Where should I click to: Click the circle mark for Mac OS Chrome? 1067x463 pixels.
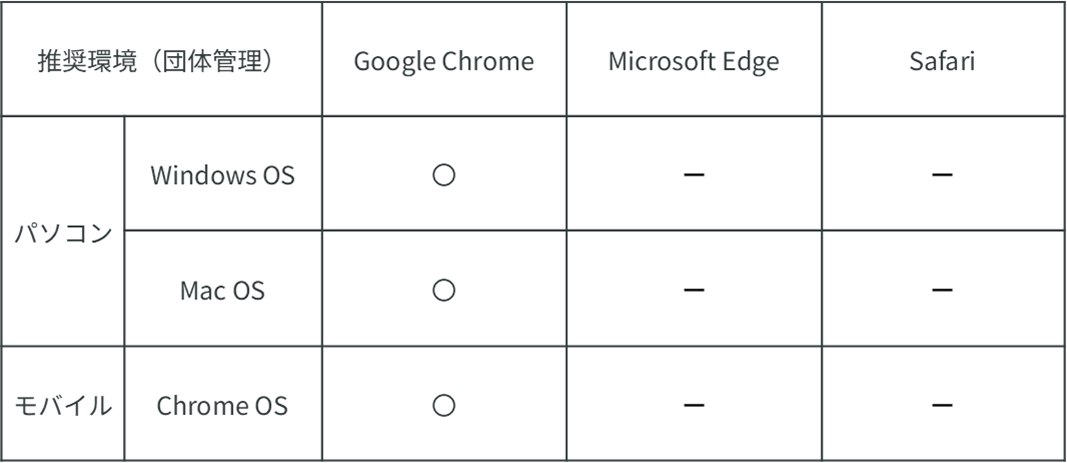tap(444, 291)
